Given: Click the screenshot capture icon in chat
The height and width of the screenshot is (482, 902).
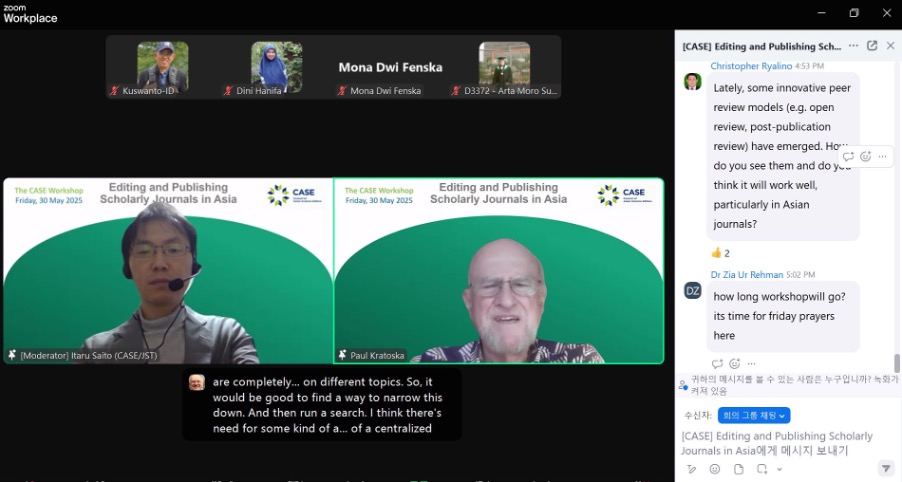Looking at the screenshot, I should coord(761,469).
